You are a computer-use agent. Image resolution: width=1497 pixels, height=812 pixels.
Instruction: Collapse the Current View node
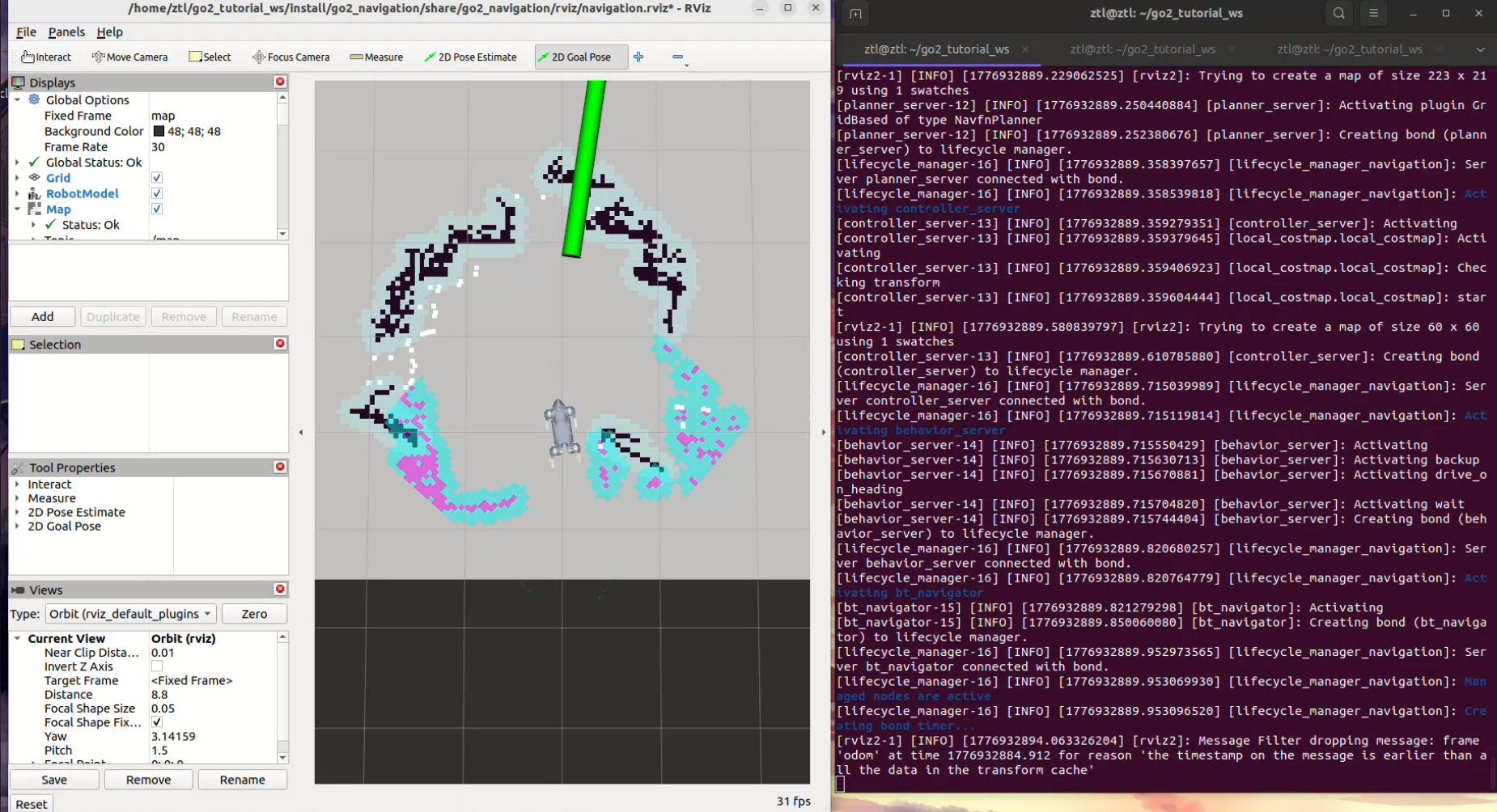click(17, 638)
